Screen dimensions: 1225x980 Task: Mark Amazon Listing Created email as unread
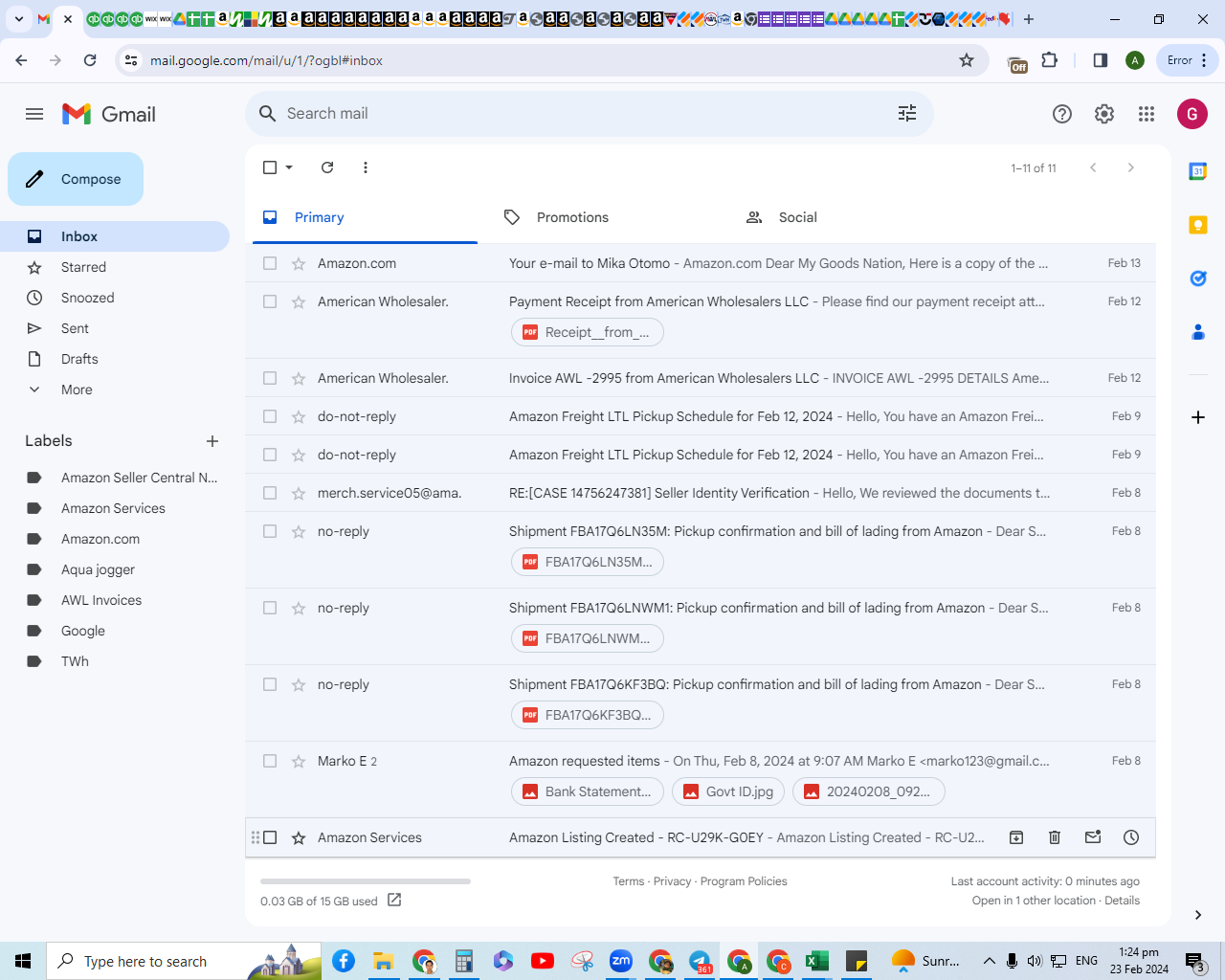tap(1093, 837)
